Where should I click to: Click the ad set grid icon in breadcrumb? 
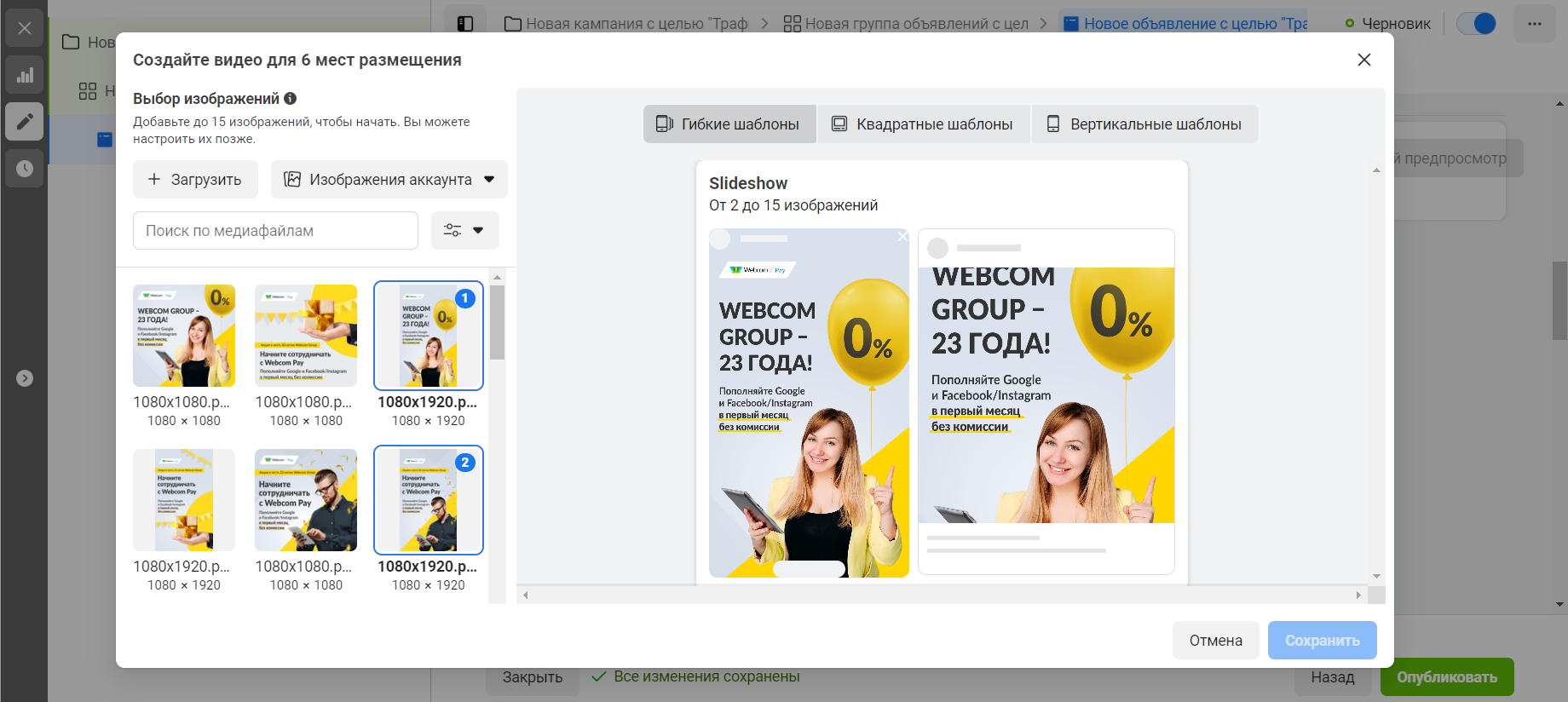793,24
